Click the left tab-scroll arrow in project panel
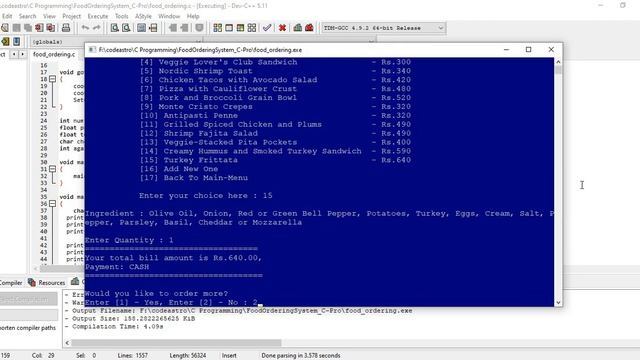 click(14, 54)
